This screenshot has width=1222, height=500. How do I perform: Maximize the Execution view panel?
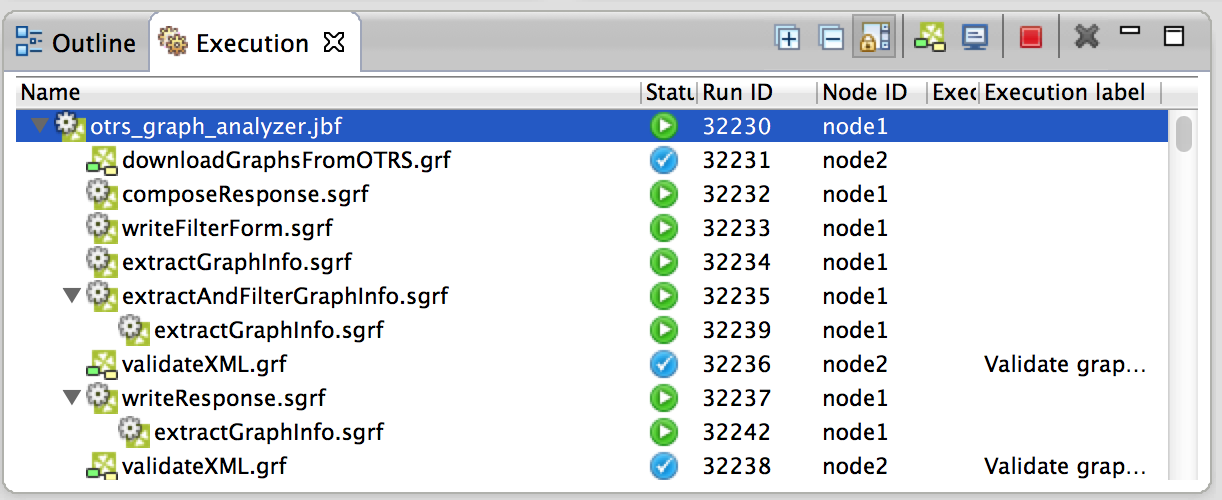tap(1174, 37)
